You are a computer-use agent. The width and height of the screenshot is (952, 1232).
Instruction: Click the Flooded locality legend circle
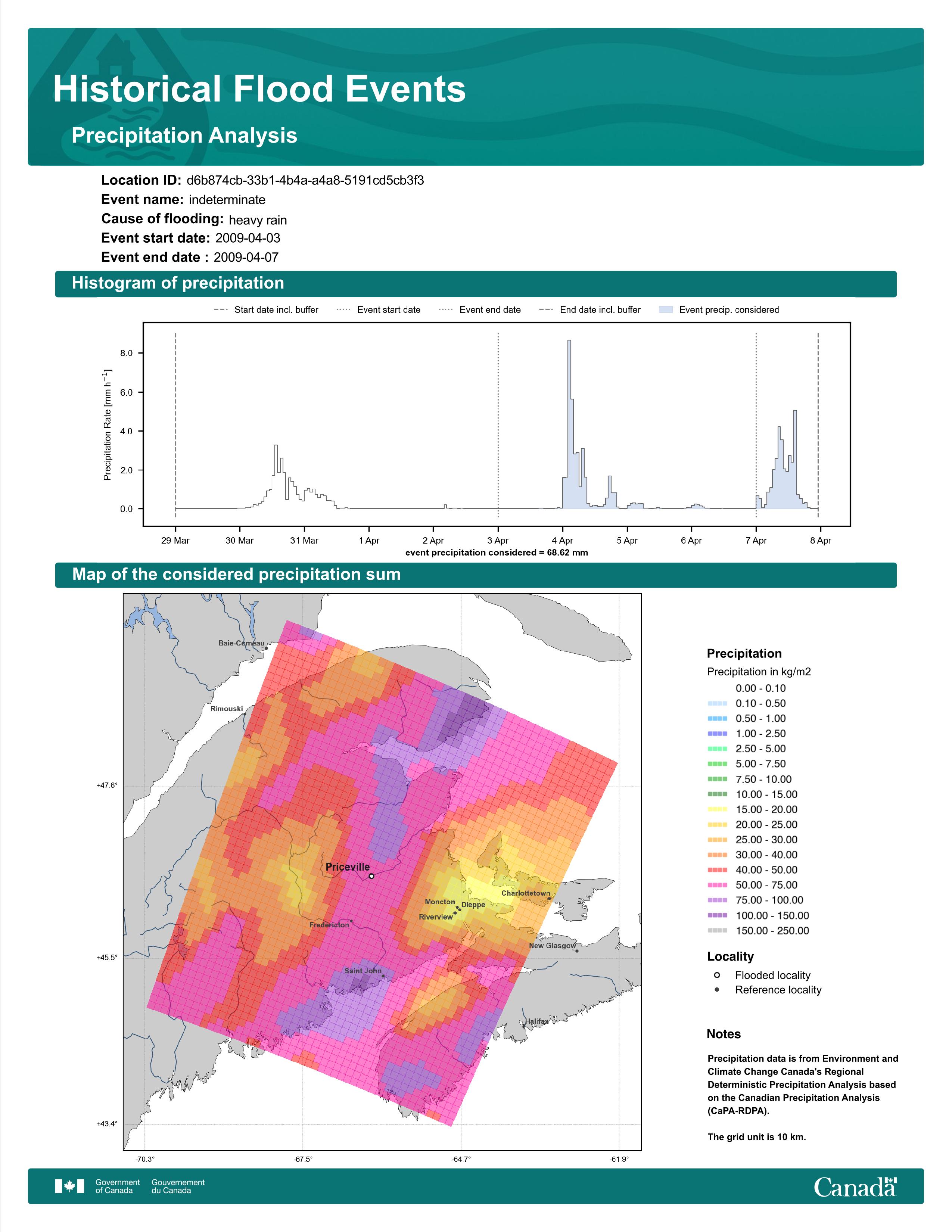[x=717, y=975]
